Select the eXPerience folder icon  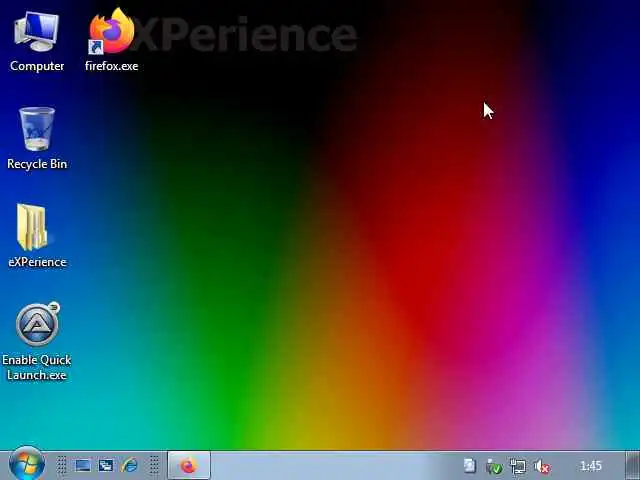pos(37,236)
